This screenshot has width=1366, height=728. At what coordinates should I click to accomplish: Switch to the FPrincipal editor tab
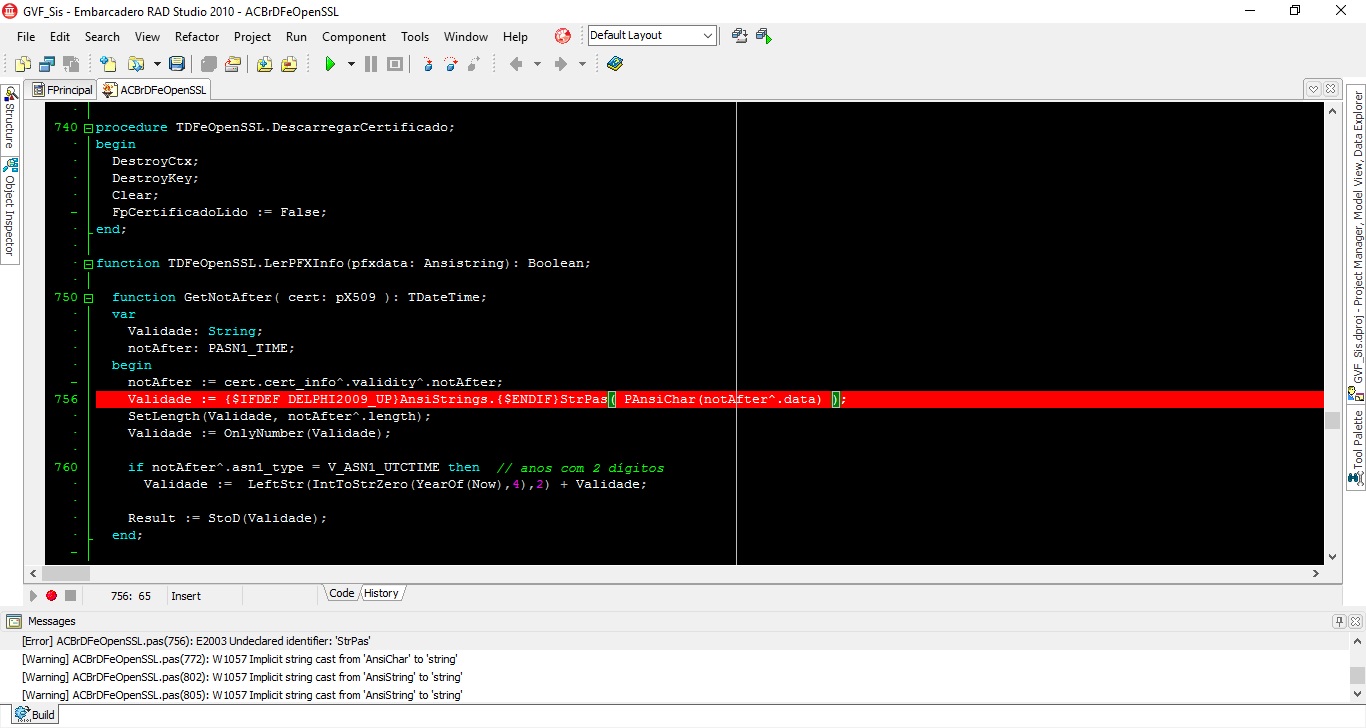(63, 90)
